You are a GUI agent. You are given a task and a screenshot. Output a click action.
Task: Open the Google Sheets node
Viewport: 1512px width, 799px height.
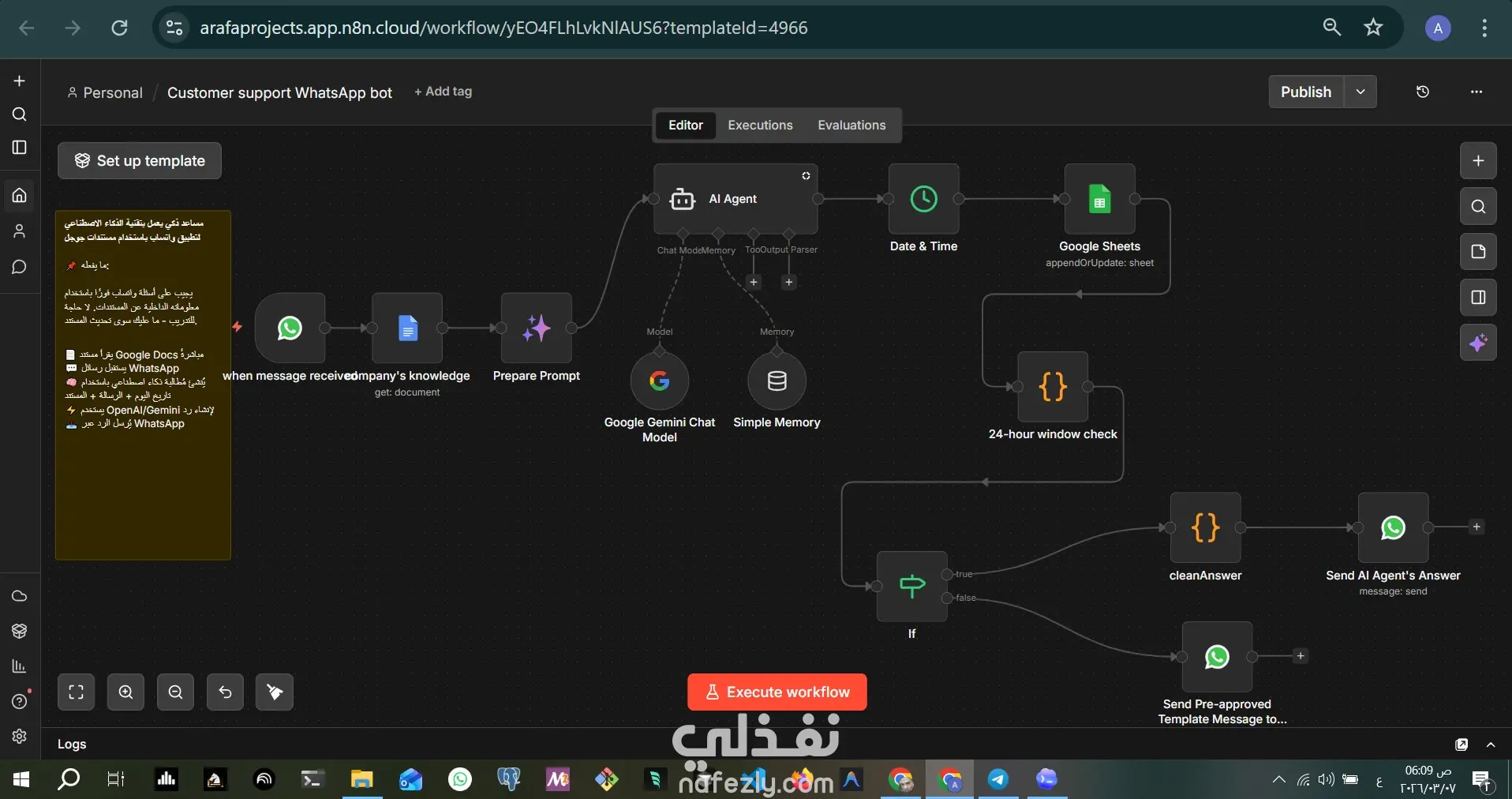pos(1100,199)
